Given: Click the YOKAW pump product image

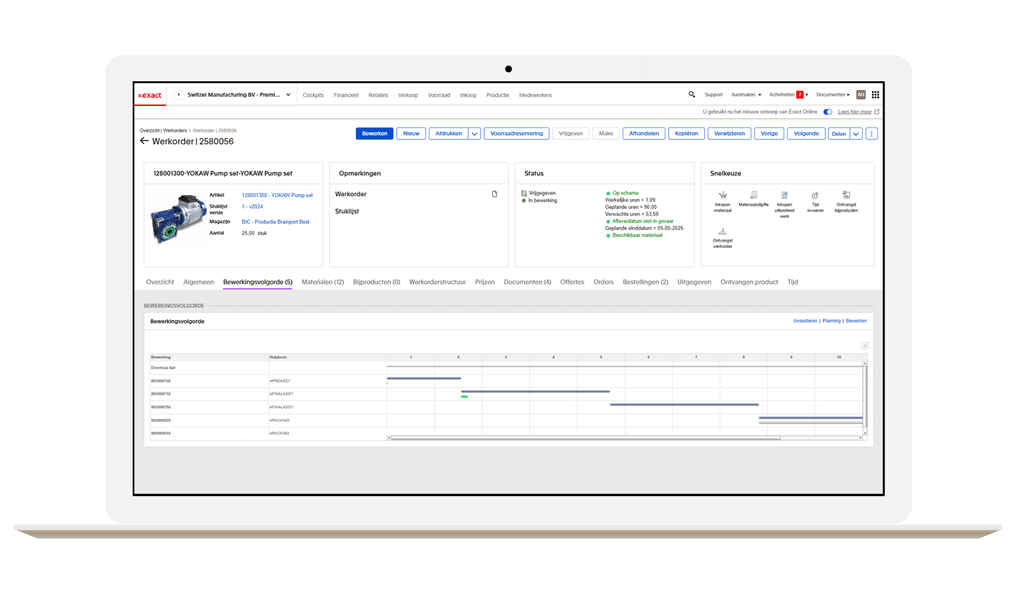Looking at the screenshot, I should 177,216.
